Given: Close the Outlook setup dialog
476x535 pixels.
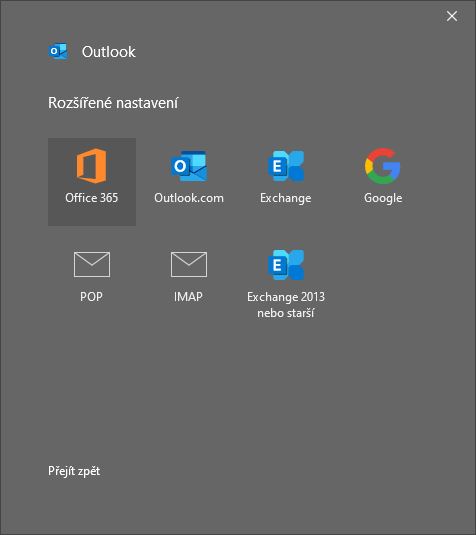Looking at the screenshot, I should pyautogui.click(x=452, y=16).
